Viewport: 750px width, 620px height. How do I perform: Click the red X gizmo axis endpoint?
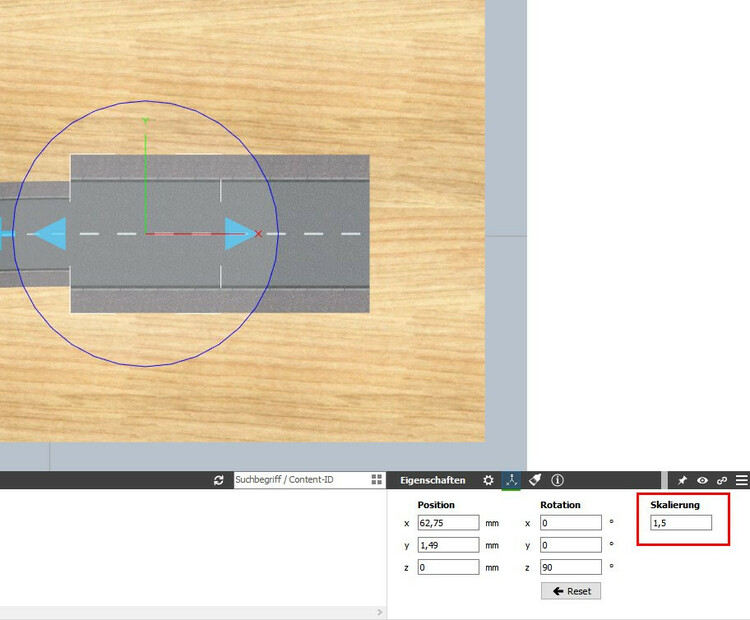click(258, 234)
